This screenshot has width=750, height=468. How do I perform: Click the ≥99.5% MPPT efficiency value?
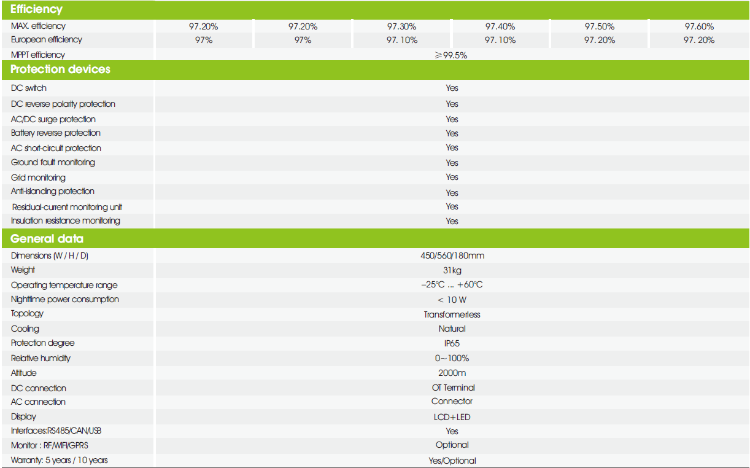pyautogui.click(x=451, y=55)
